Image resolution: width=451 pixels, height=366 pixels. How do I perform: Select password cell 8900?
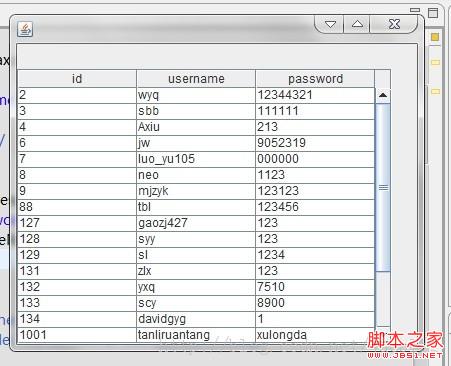click(x=315, y=303)
